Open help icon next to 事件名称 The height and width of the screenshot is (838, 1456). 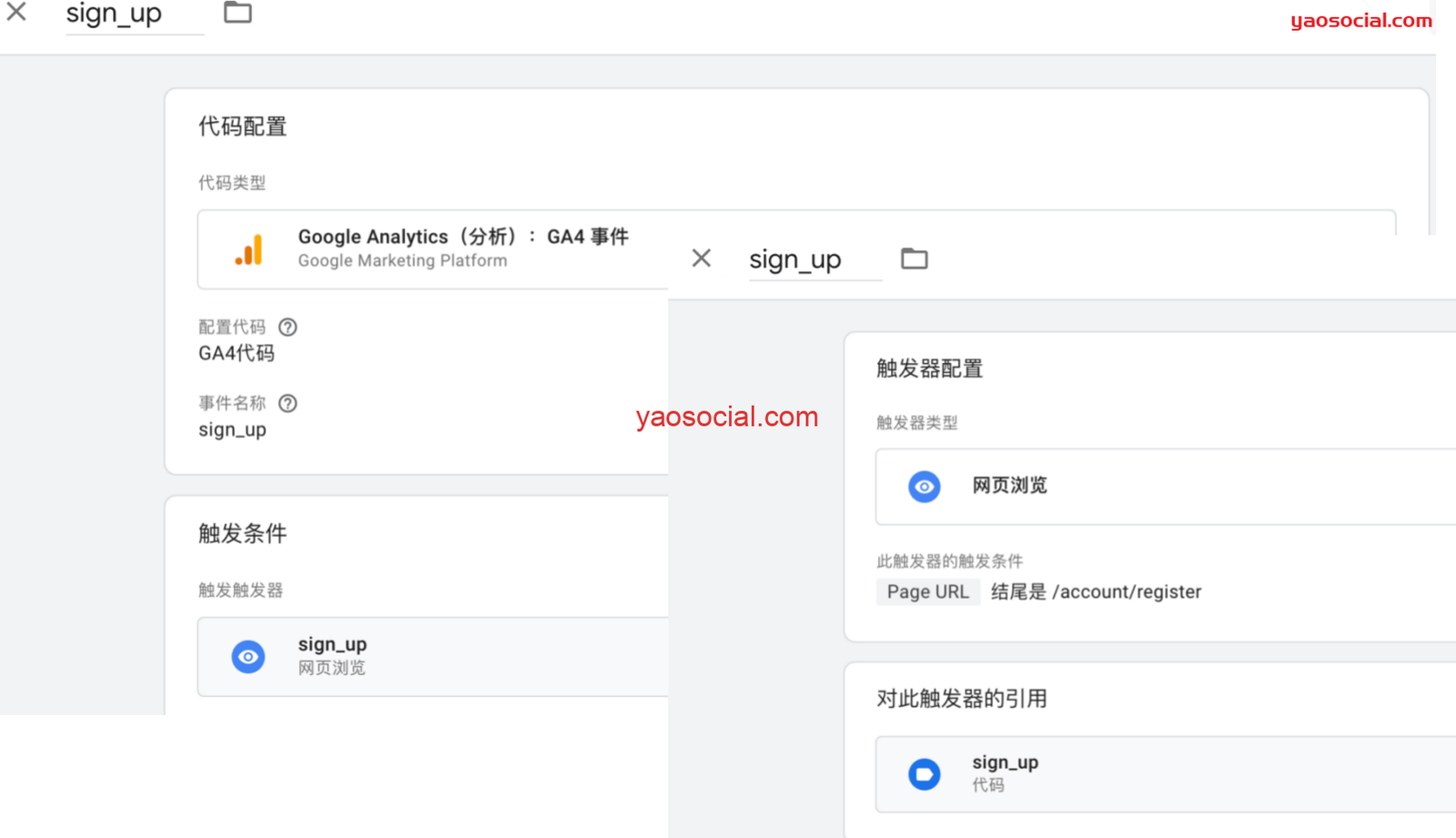click(288, 403)
